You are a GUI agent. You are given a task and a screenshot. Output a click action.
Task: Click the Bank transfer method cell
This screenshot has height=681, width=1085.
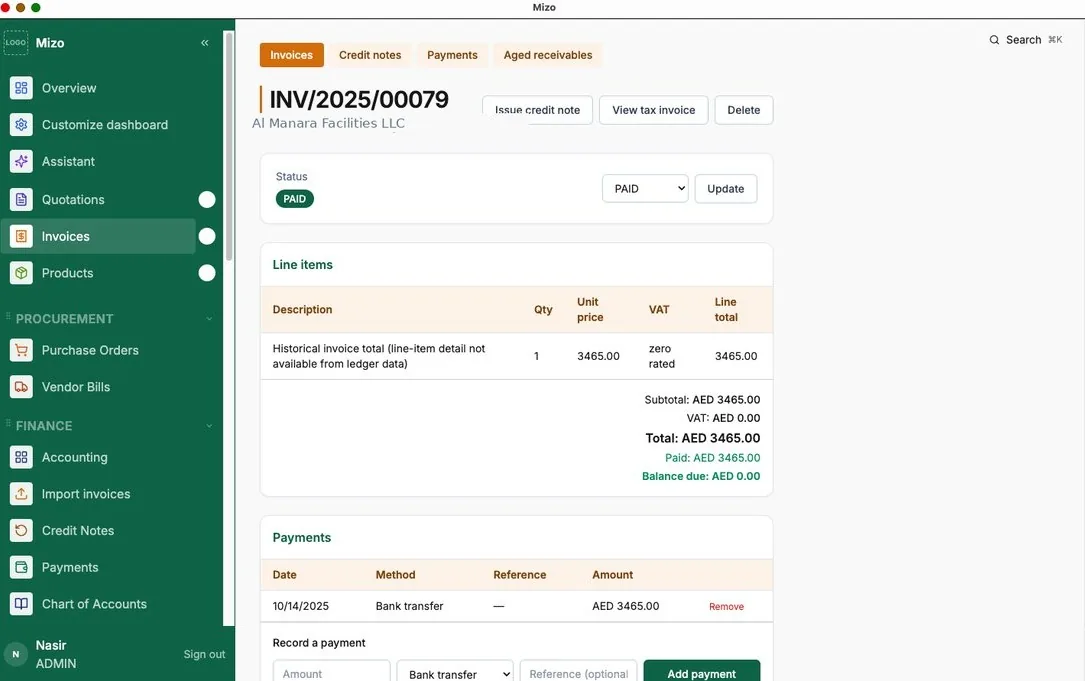409,606
